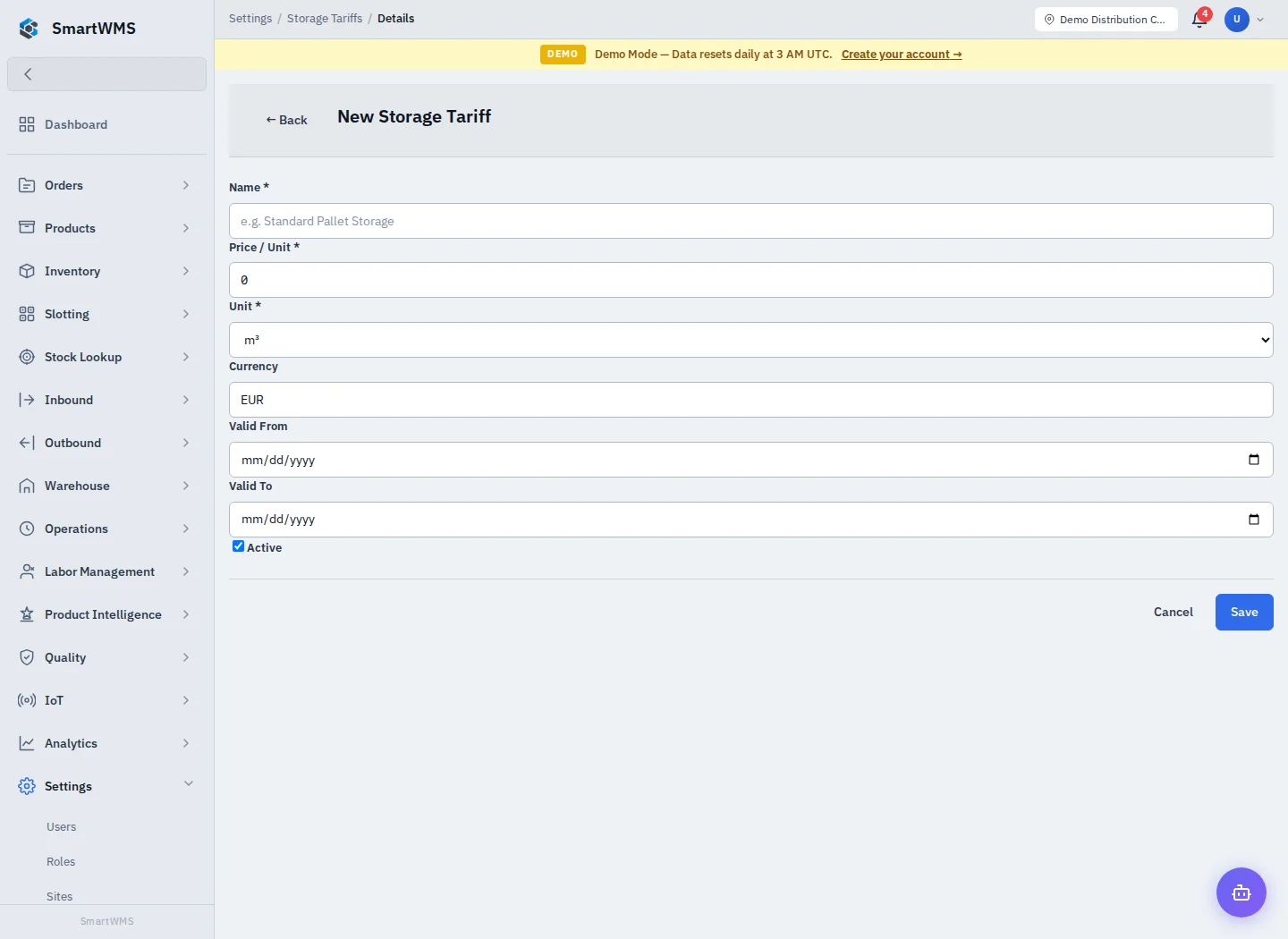The height and width of the screenshot is (939, 1288).
Task: Open the Valid To calendar picker
Action: click(x=1254, y=520)
